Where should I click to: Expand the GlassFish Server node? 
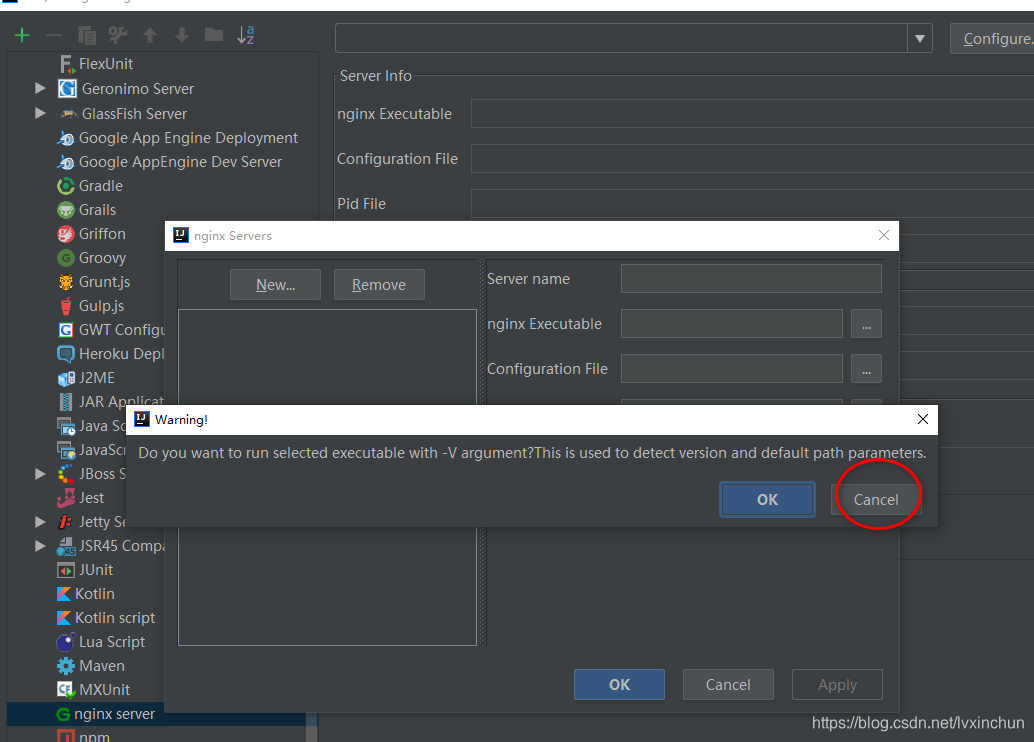tap(40, 113)
